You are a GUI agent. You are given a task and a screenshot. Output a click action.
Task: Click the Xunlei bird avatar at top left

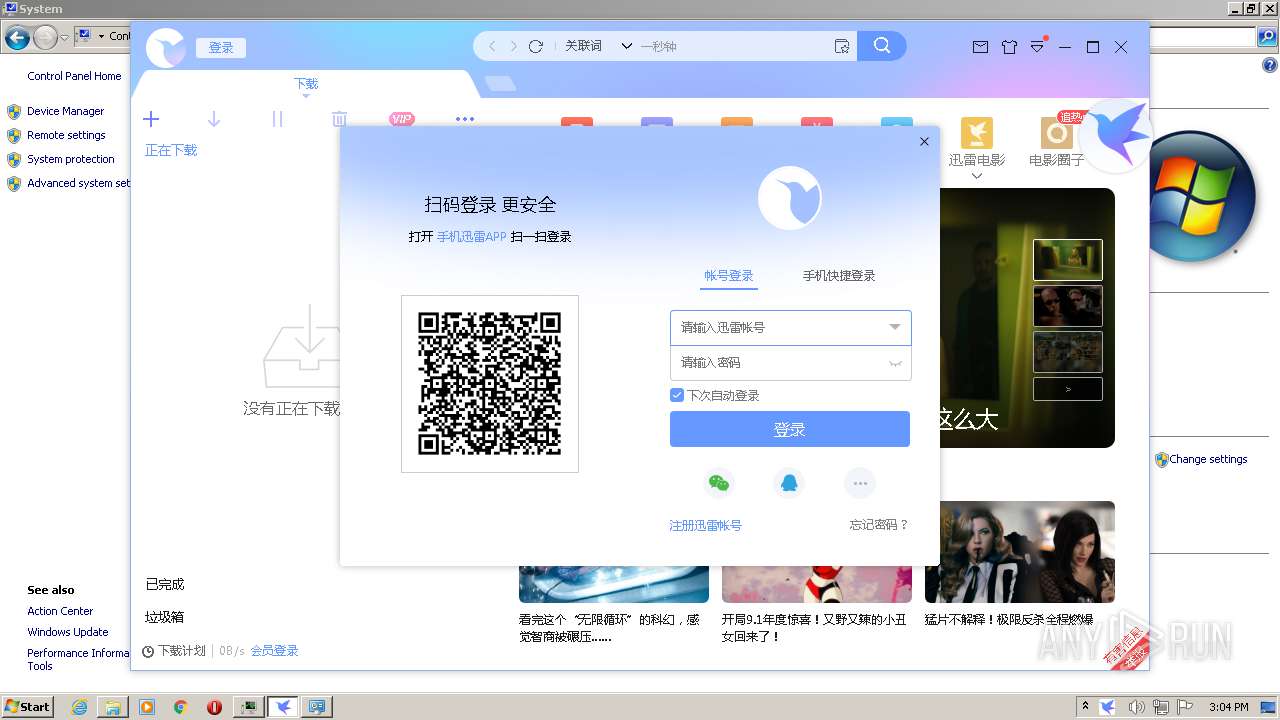coord(166,48)
